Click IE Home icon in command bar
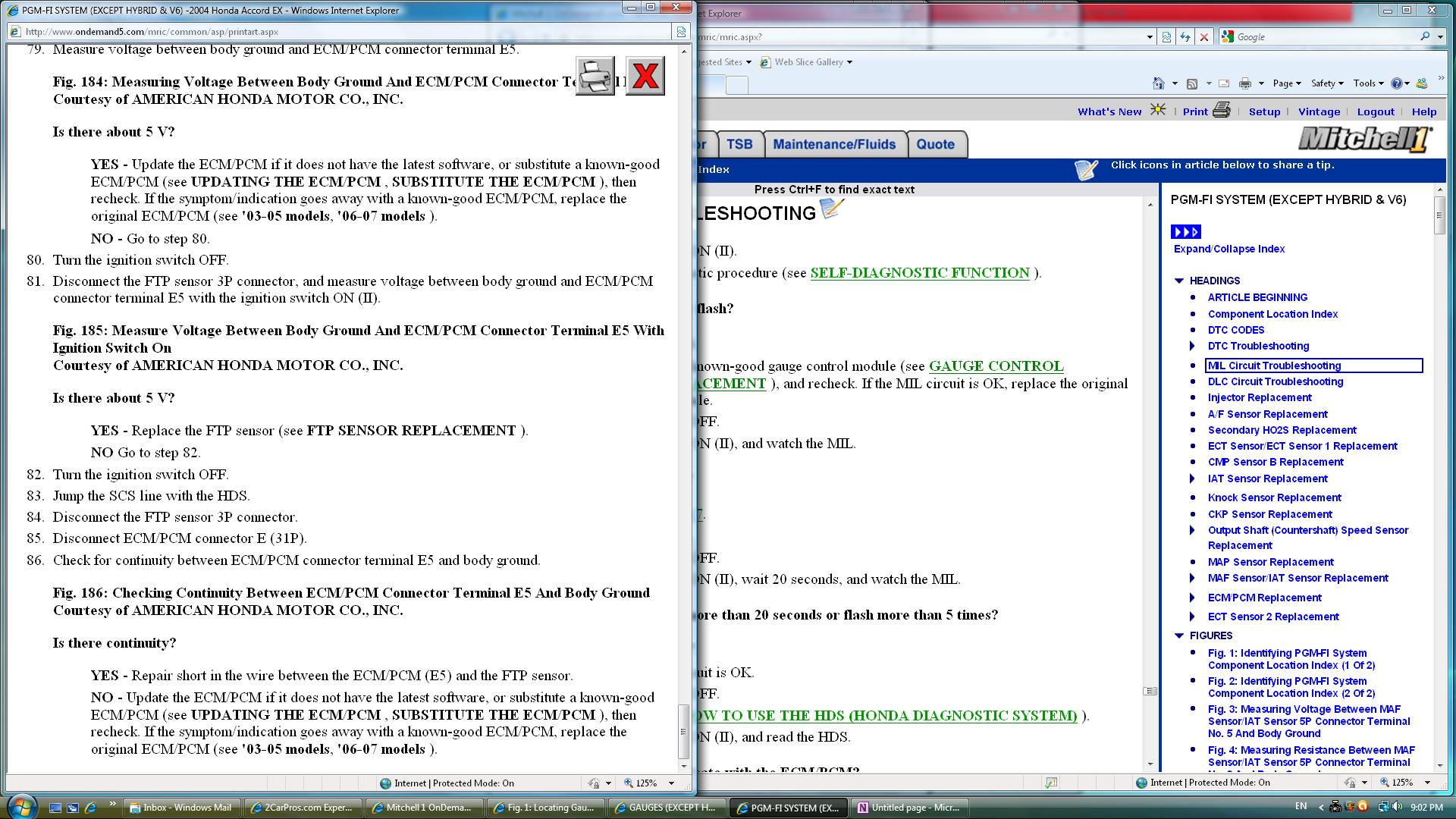This screenshot has width=1456, height=819. click(1158, 83)
